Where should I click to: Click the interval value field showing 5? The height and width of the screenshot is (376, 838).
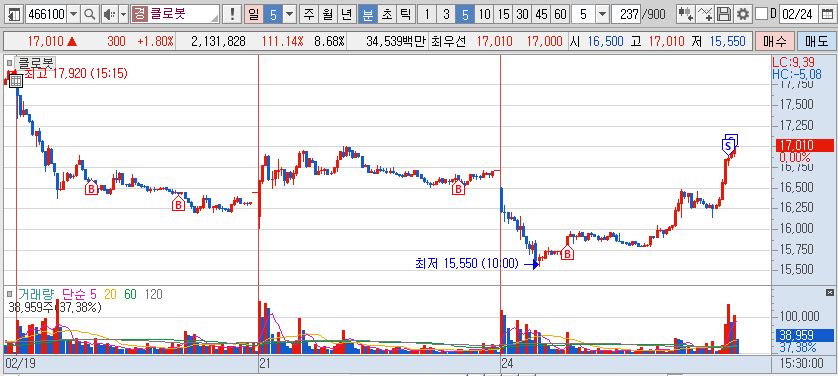pyautogui.click(x=584, y=14)
